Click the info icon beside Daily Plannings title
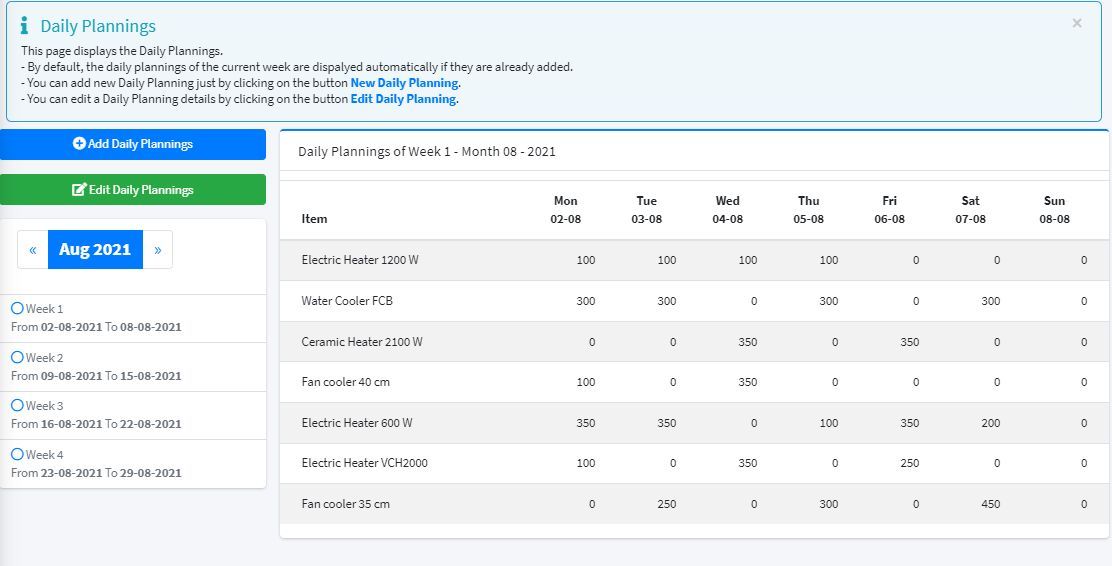This screenshot has height=566, width=1112. tap(25, 26)
